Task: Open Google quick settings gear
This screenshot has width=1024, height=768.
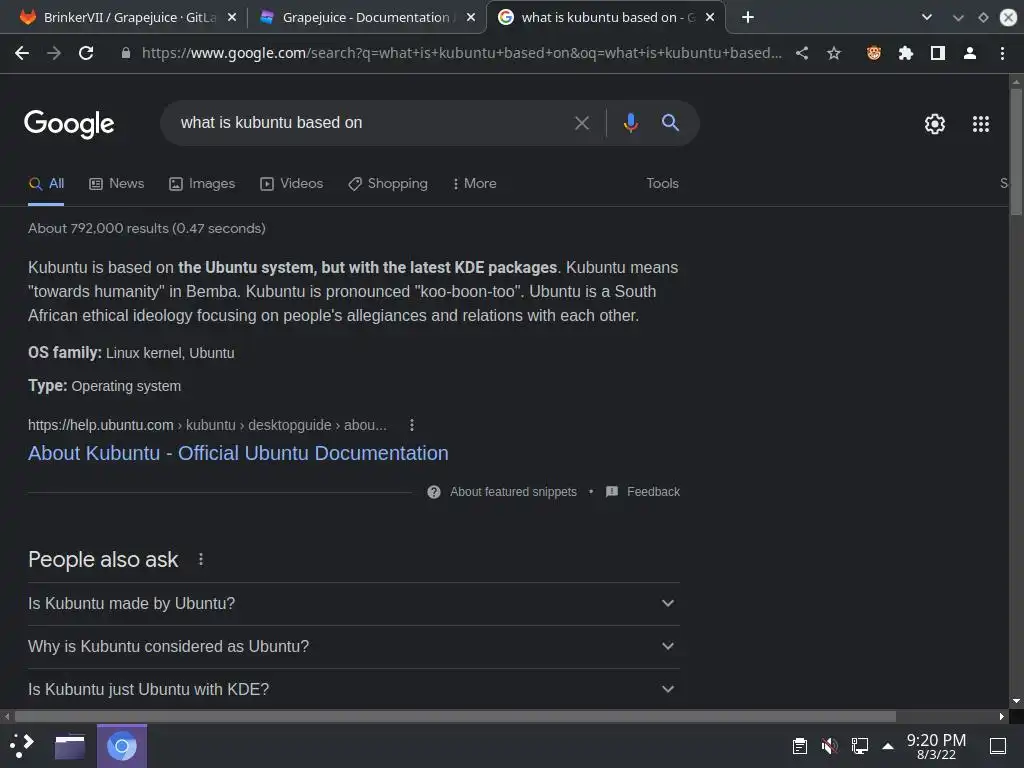Action: click(x=935, y=123)
